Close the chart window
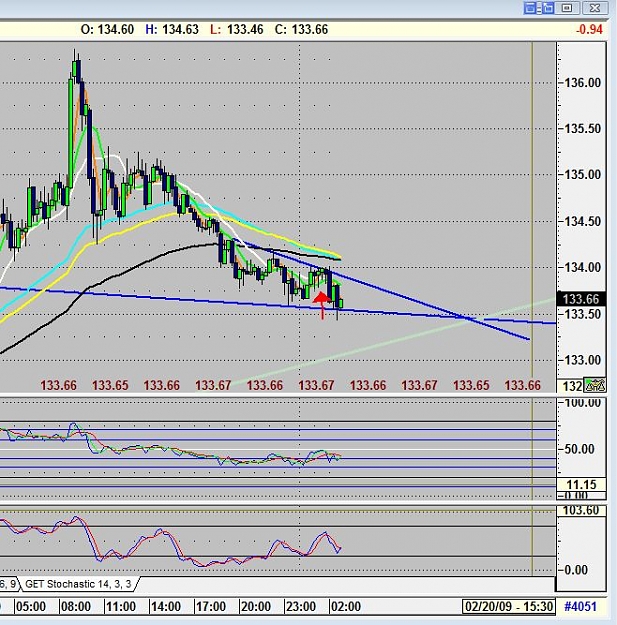This screenshot has width=617, height=625. tap(595, 8)
